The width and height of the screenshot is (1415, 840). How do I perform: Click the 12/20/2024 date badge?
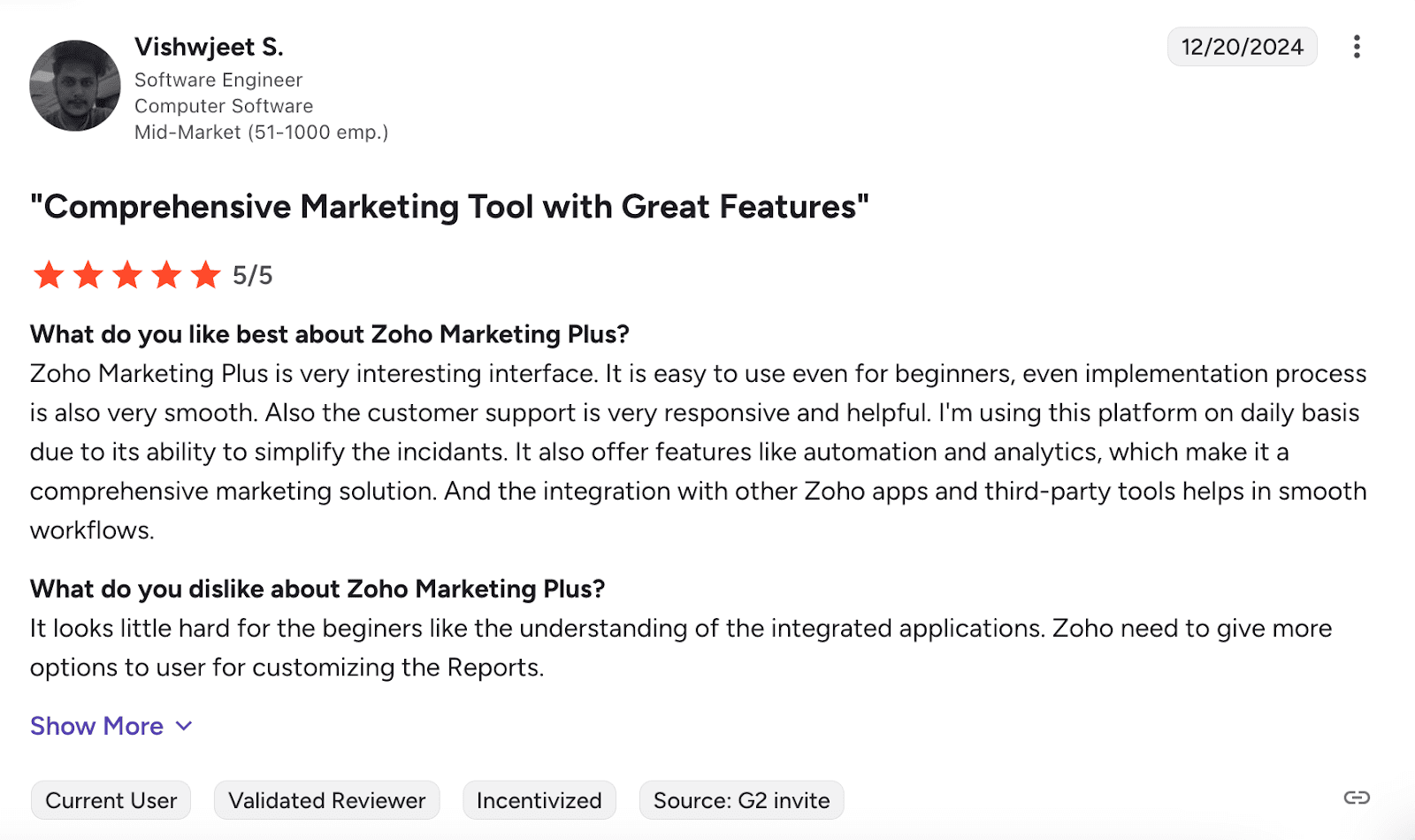[x=1242, y=47]
